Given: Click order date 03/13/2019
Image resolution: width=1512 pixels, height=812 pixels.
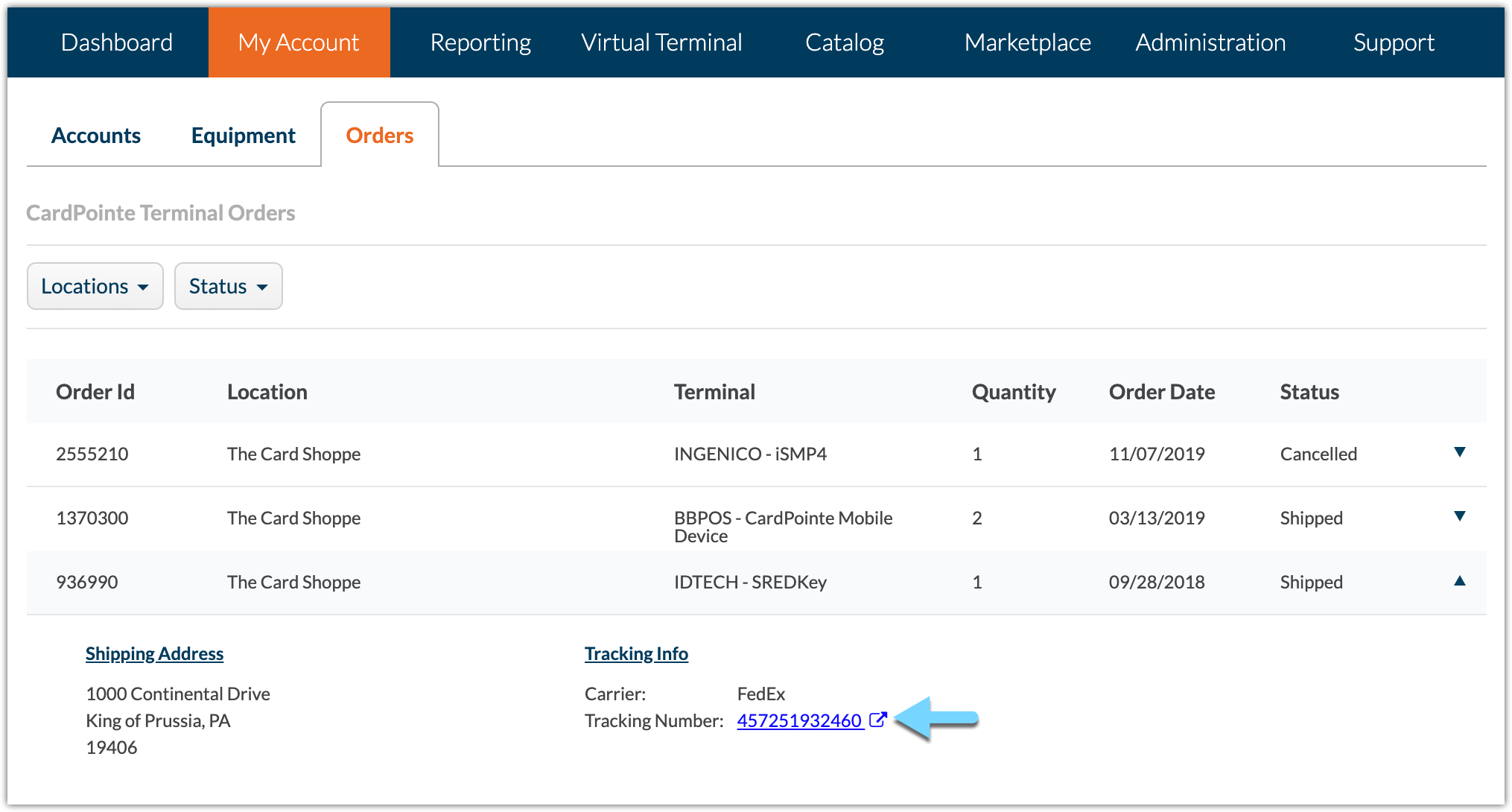Looking at the screenshot, I should point(1157,518).
